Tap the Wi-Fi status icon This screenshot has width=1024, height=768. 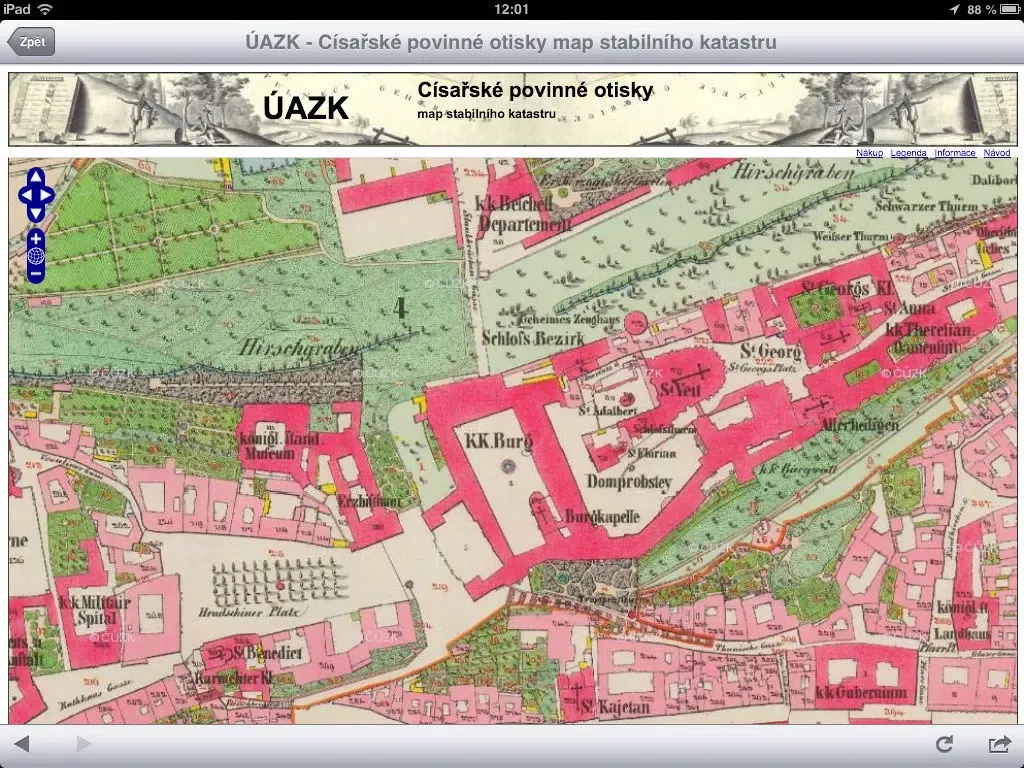(45, 9)
